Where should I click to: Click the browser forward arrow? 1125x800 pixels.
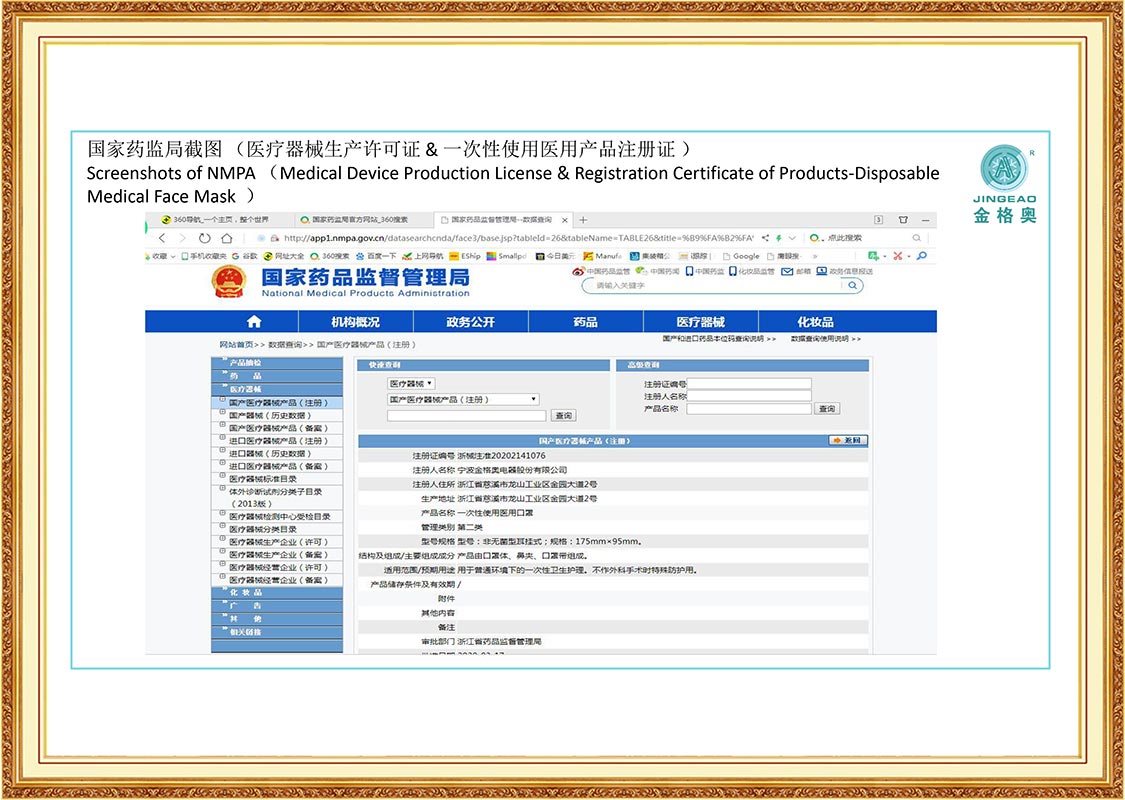[x=182, y=238]
